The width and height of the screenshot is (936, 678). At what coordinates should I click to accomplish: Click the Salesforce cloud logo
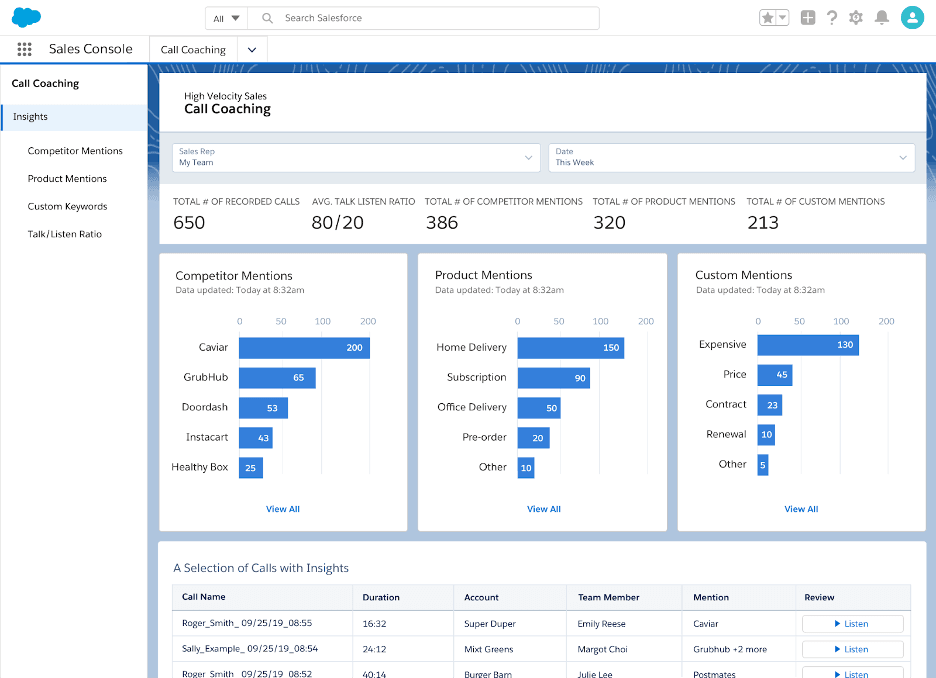[26, 17]
